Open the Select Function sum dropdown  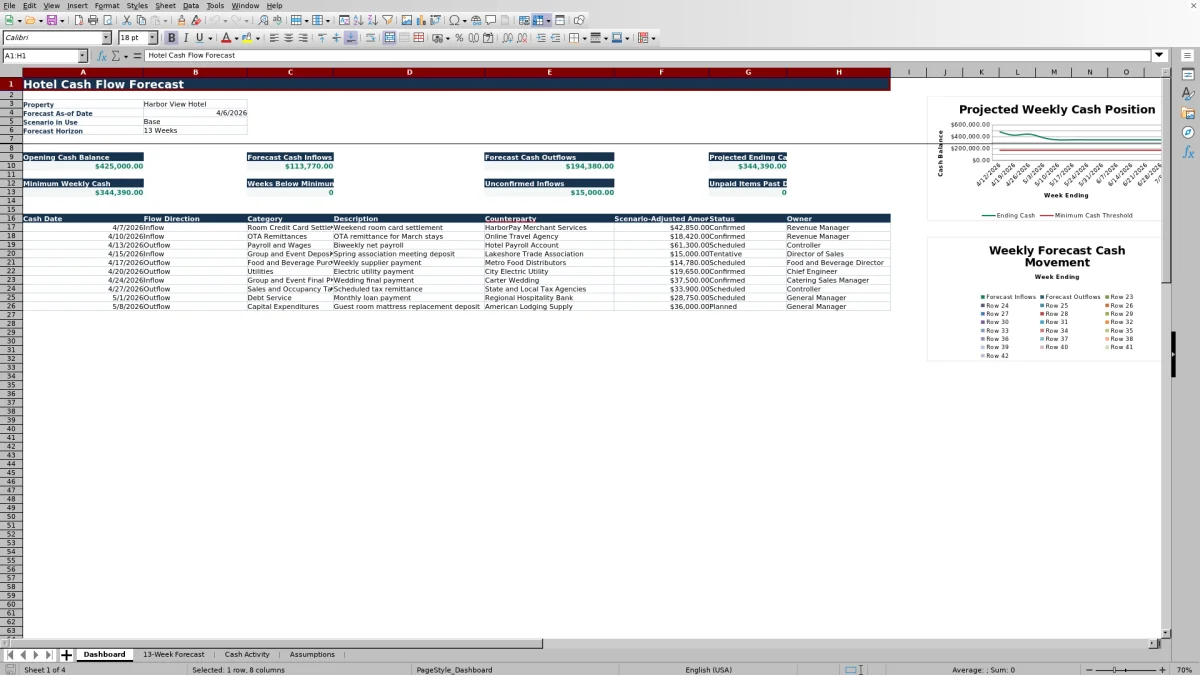tap(125, 56)
